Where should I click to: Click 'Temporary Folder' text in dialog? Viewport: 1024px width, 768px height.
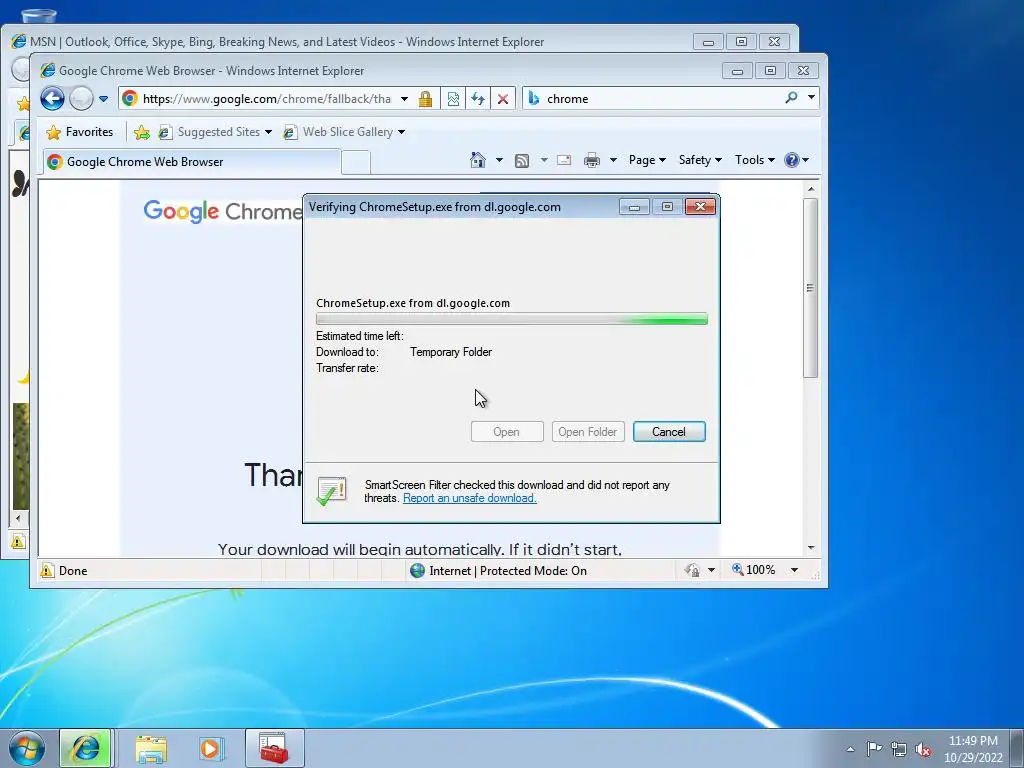tap(451, 352)
